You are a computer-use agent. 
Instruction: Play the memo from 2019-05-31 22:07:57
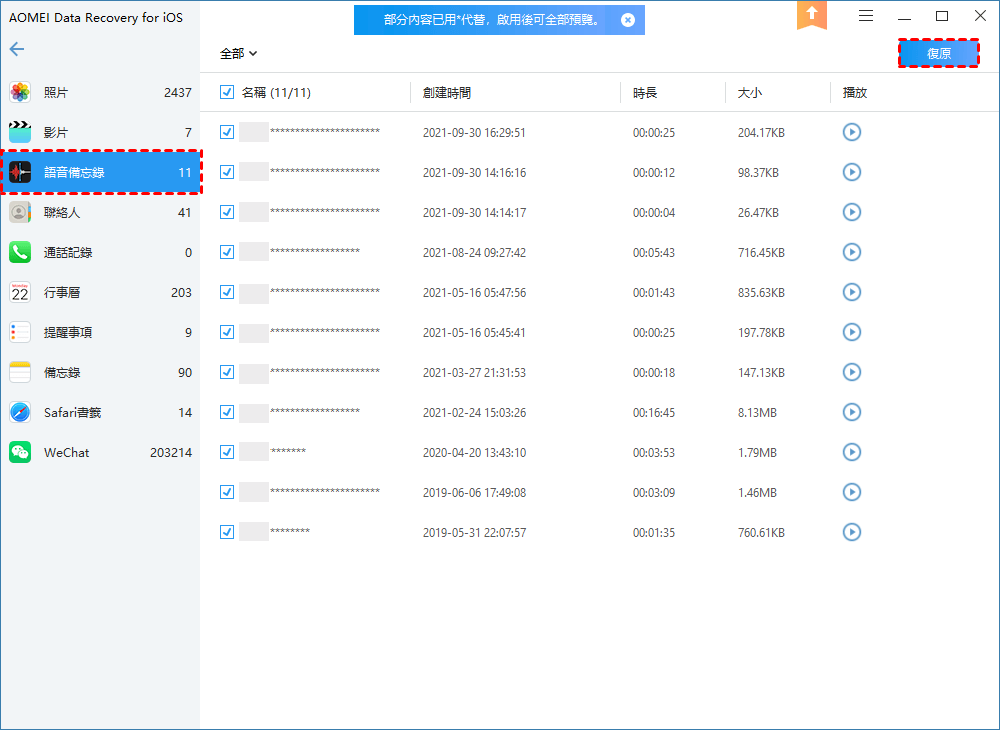point(851,532)
